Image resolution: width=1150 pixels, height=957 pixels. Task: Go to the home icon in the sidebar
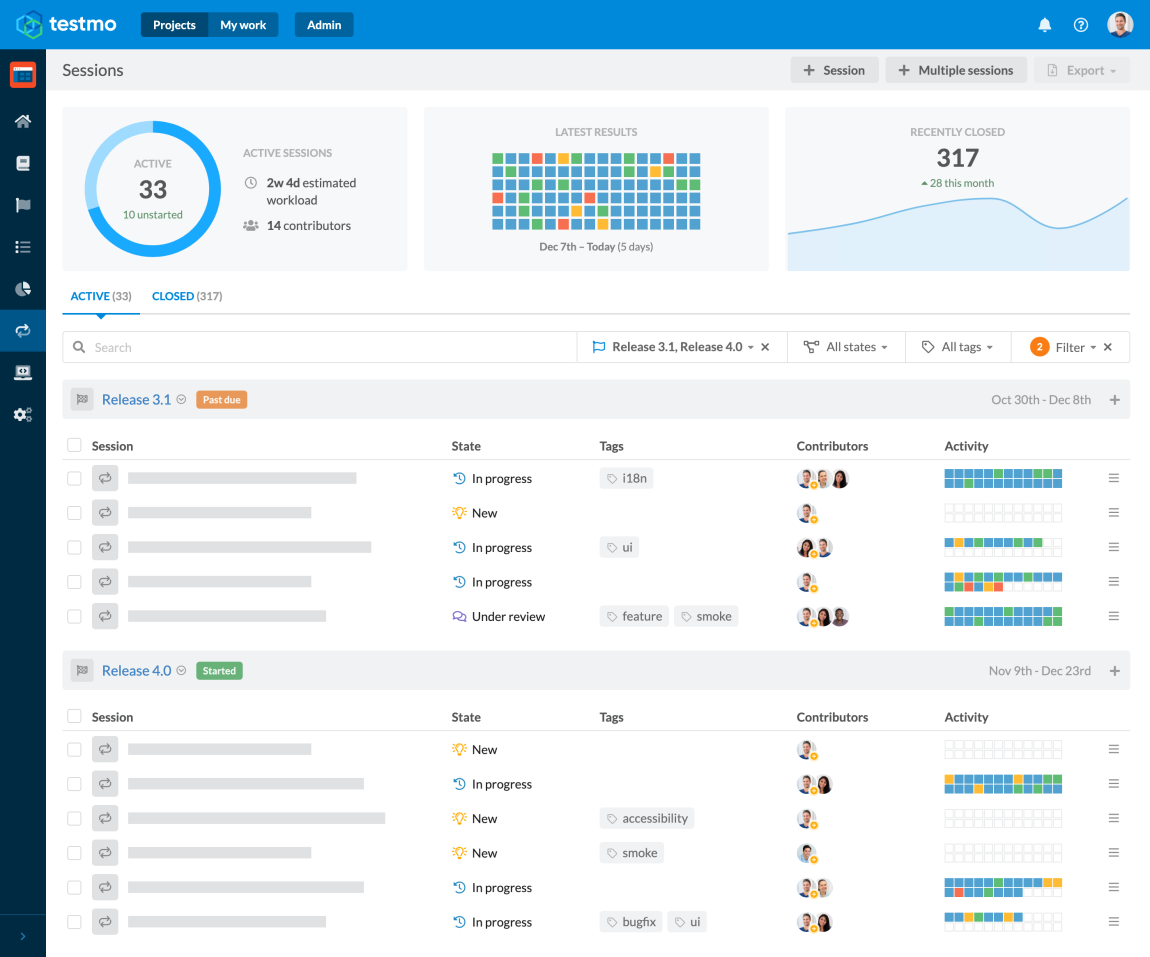[23, 121]
